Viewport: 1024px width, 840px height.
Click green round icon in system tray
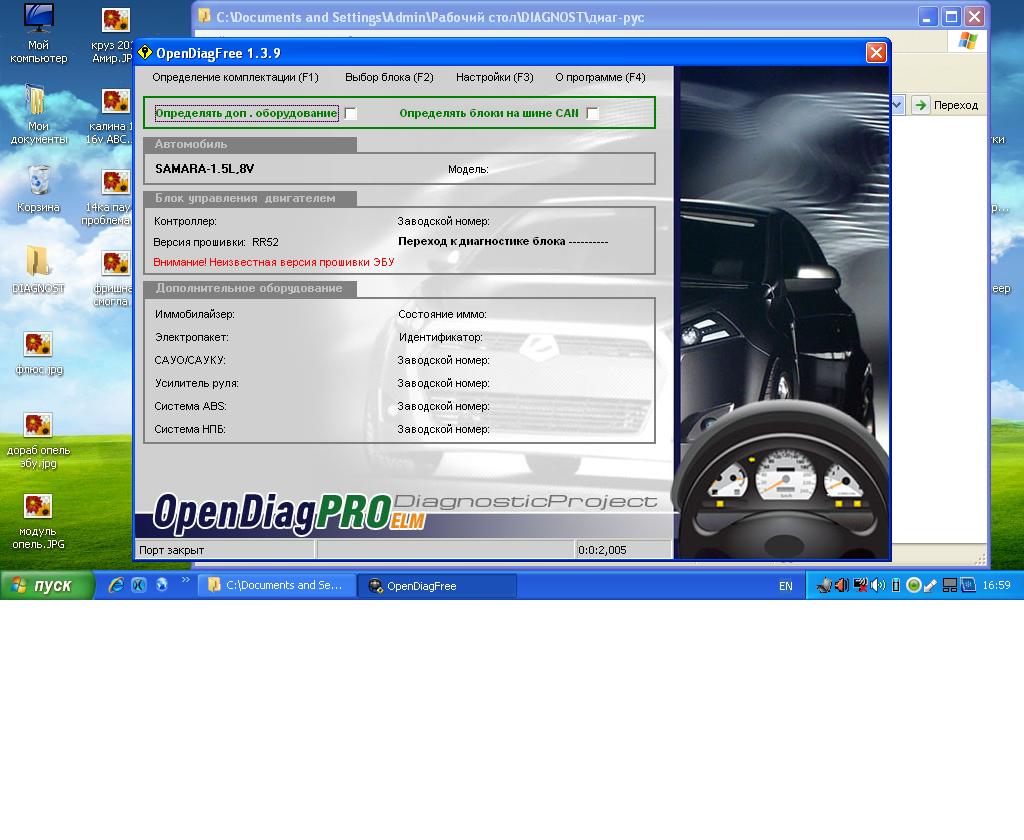(x=914, y=585)
